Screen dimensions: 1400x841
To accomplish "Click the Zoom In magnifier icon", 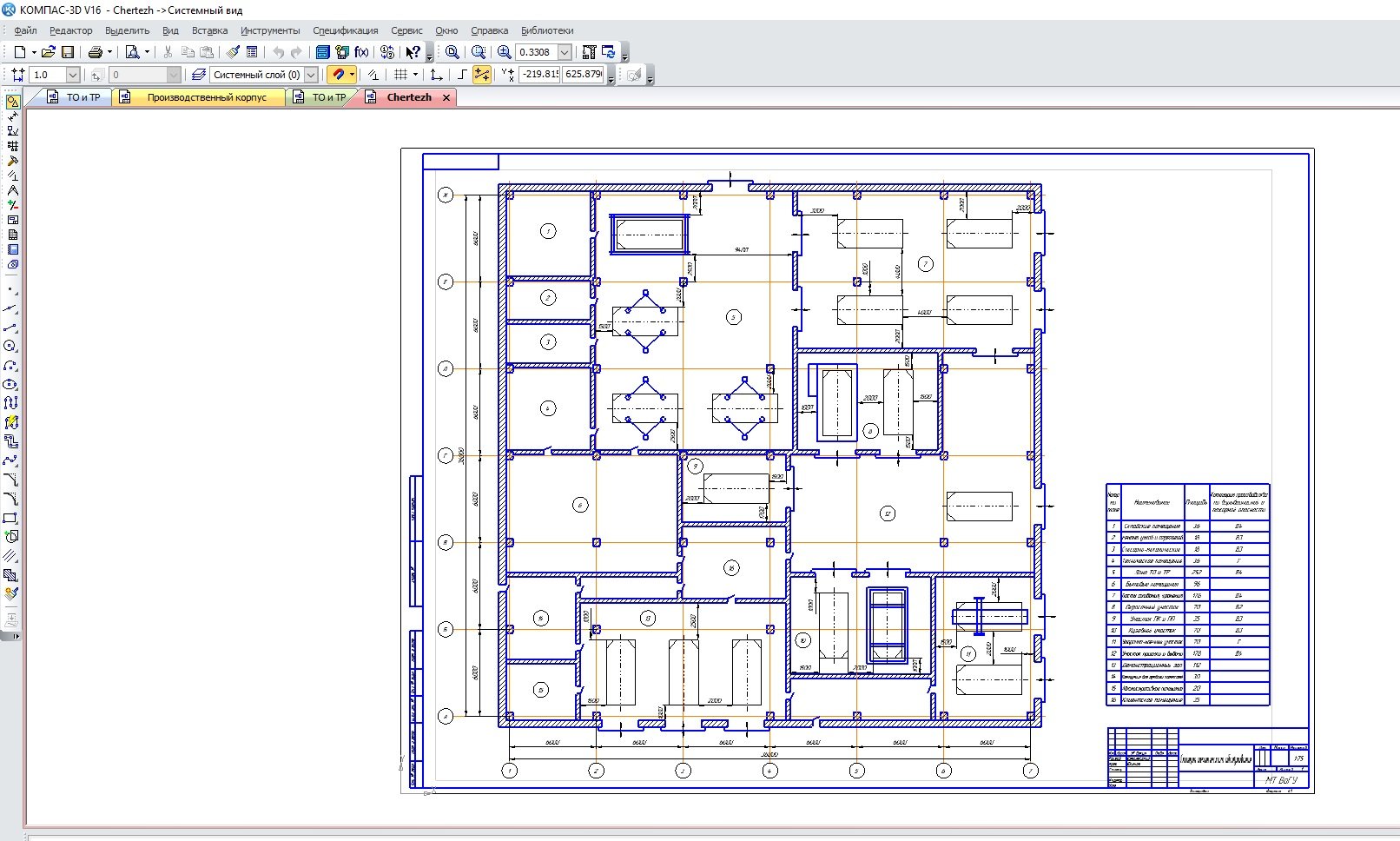I will coord(504,52).
